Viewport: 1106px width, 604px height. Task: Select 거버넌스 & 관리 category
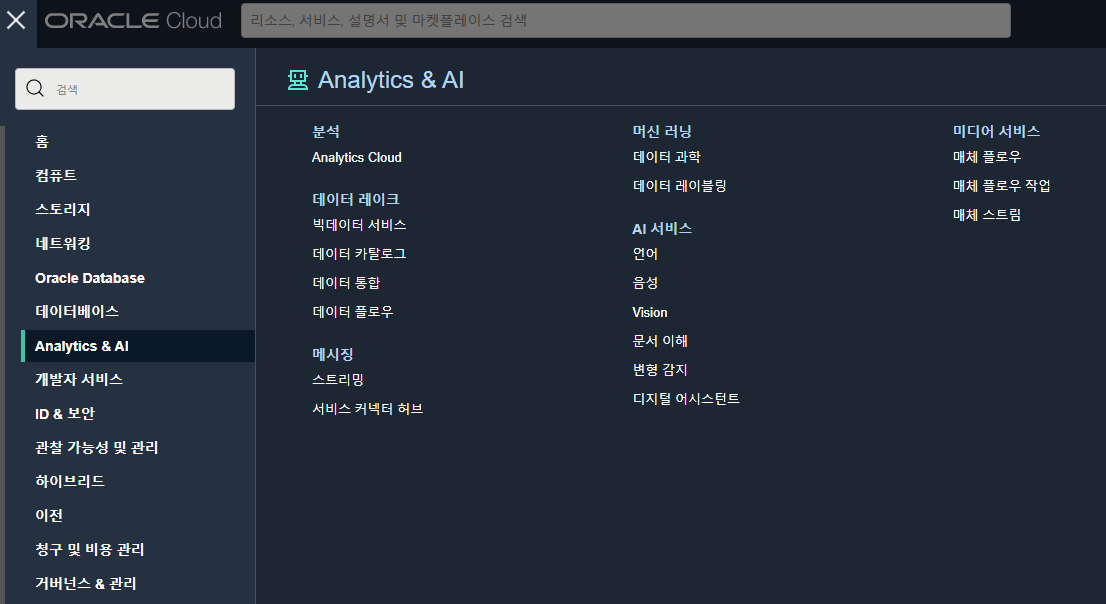click(85, 584)
